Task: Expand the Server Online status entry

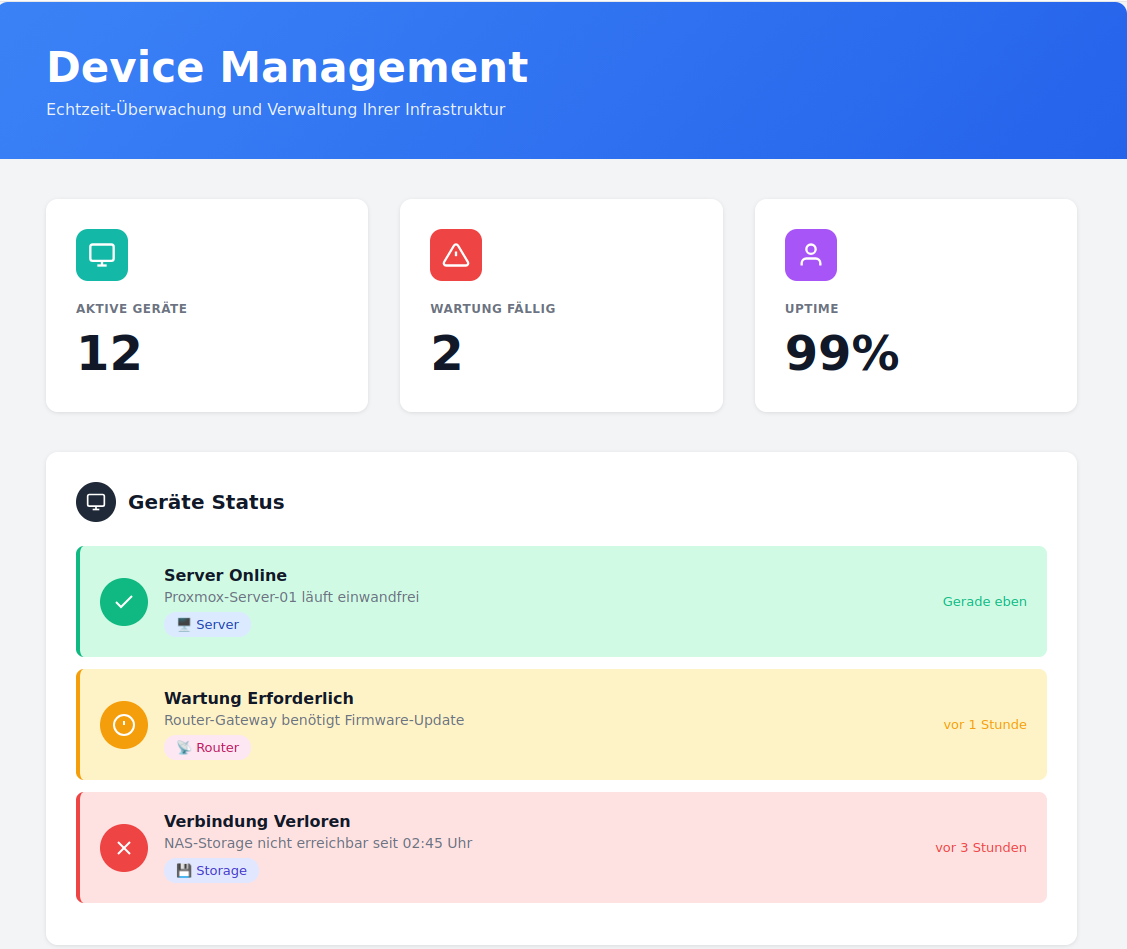Action: pos(560,601)
